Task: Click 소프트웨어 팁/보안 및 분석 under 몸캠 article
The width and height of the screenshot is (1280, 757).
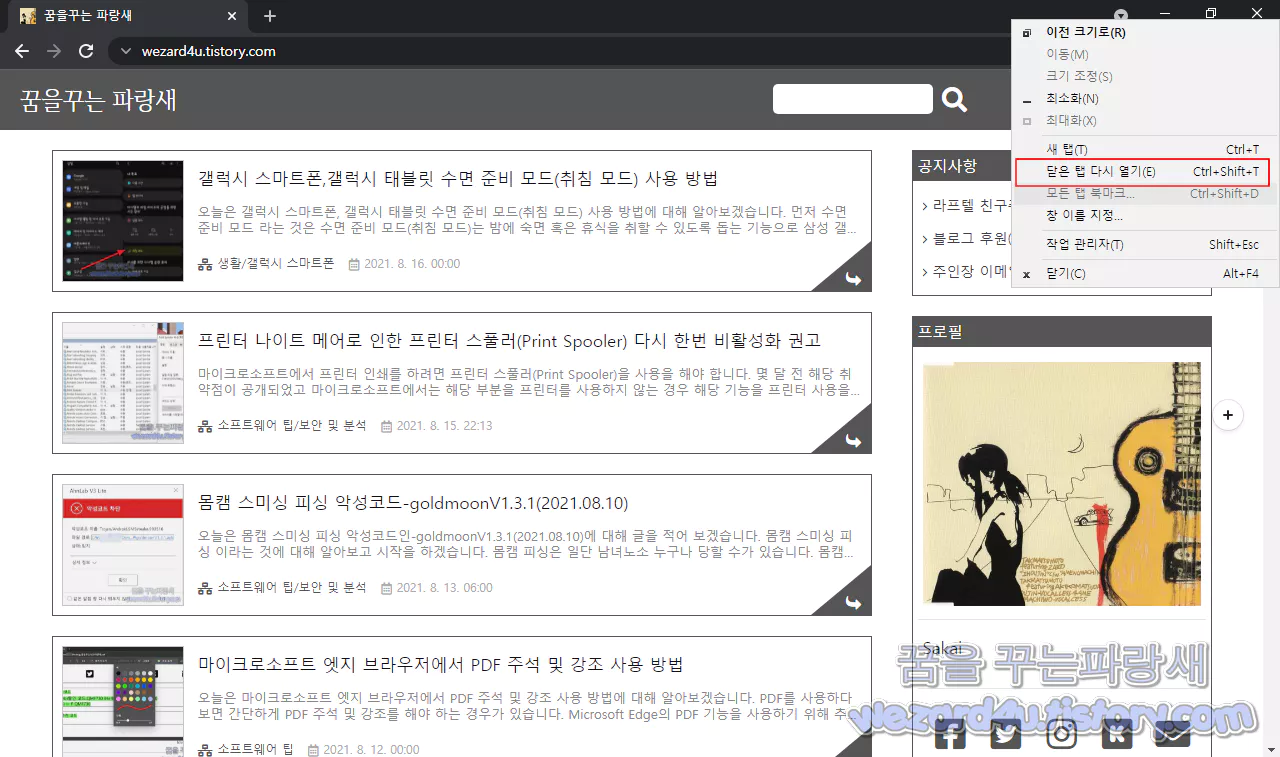Action: tap(292, 588)
